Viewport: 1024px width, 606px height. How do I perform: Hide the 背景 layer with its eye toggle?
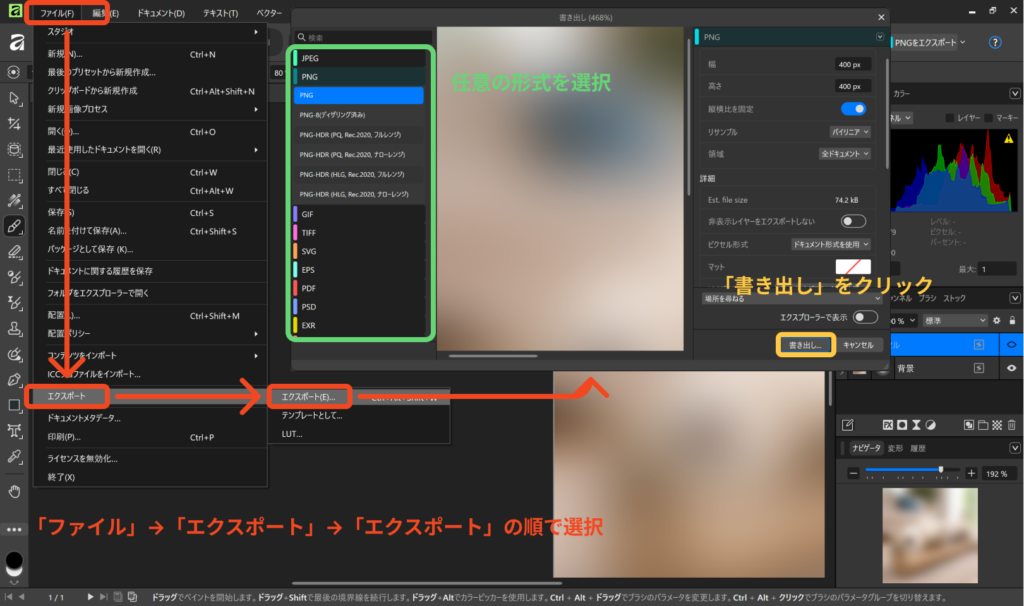click(x=1011, y=368)
